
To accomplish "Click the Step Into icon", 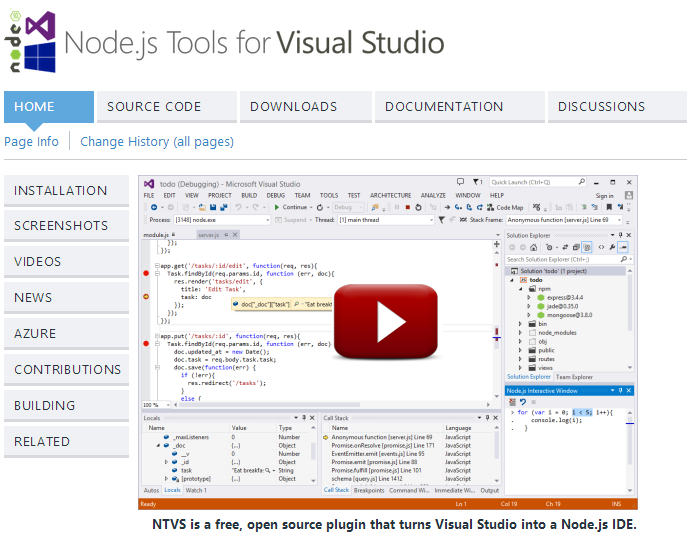I will pos(458,207).
